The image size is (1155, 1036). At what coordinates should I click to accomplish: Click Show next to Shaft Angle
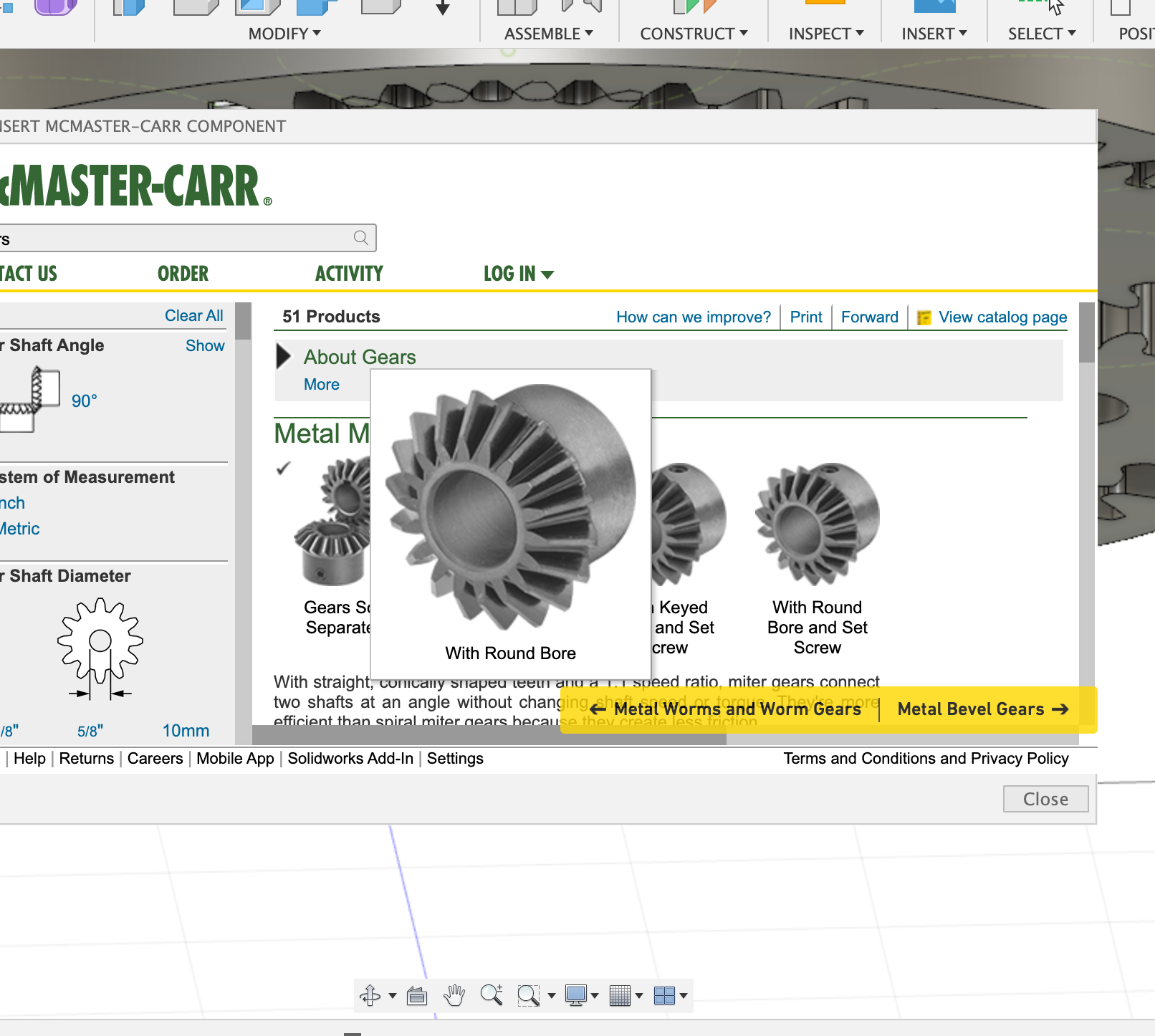pos(205,346)
